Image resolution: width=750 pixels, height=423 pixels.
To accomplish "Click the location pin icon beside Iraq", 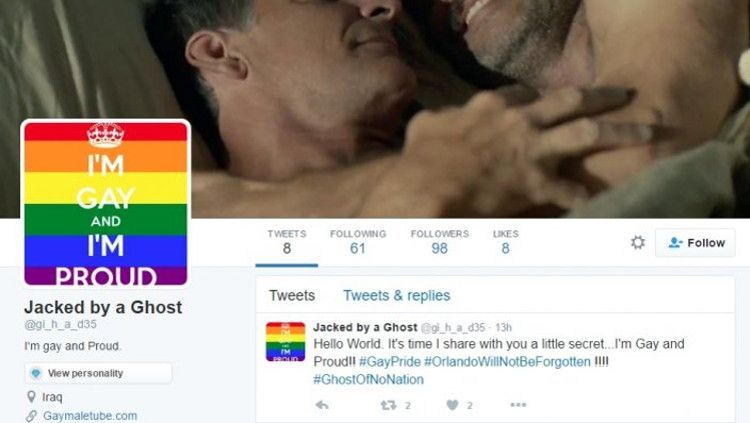I will click(x=31, y=397).
